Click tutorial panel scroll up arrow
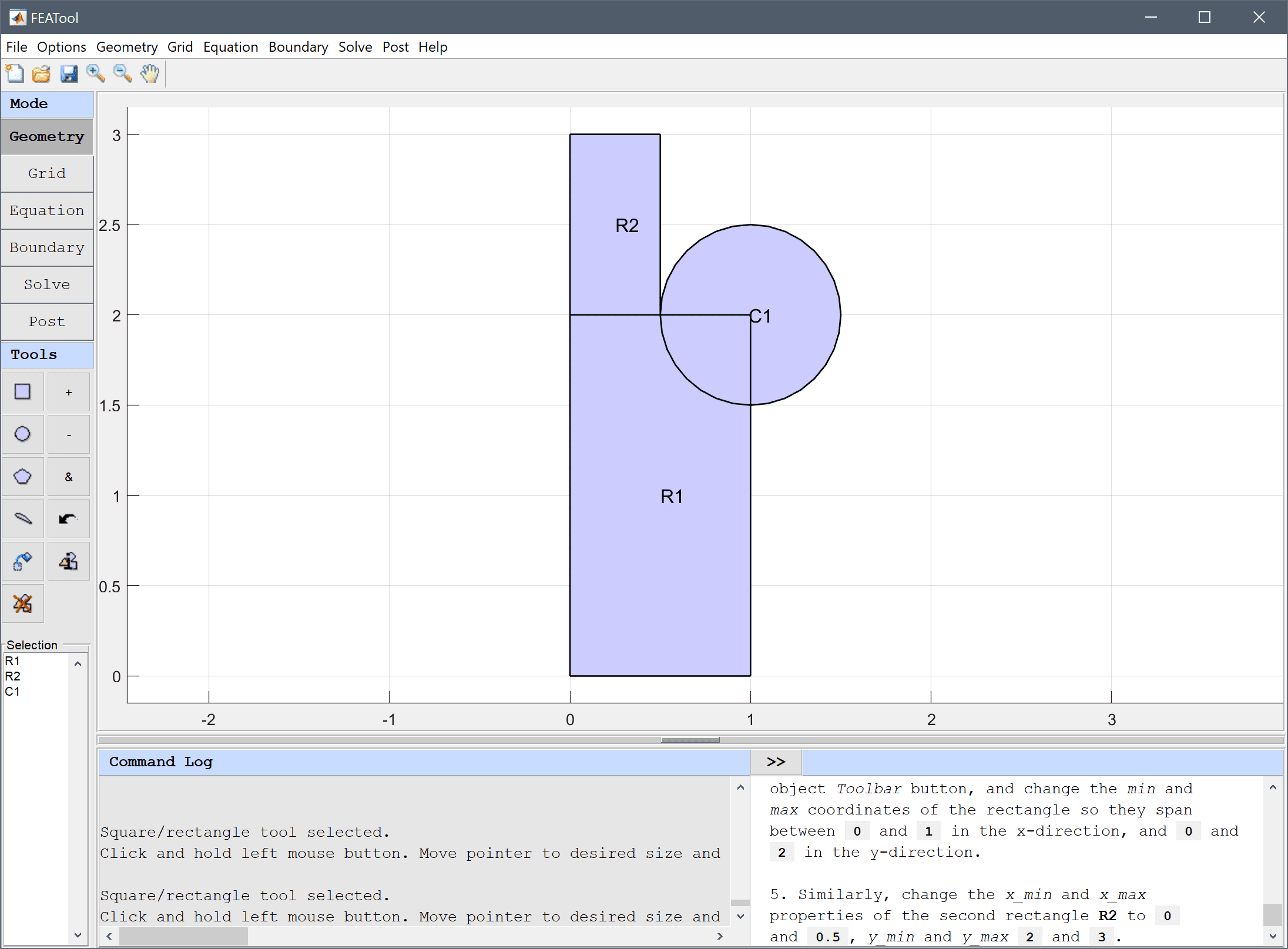 point(1273,787)
